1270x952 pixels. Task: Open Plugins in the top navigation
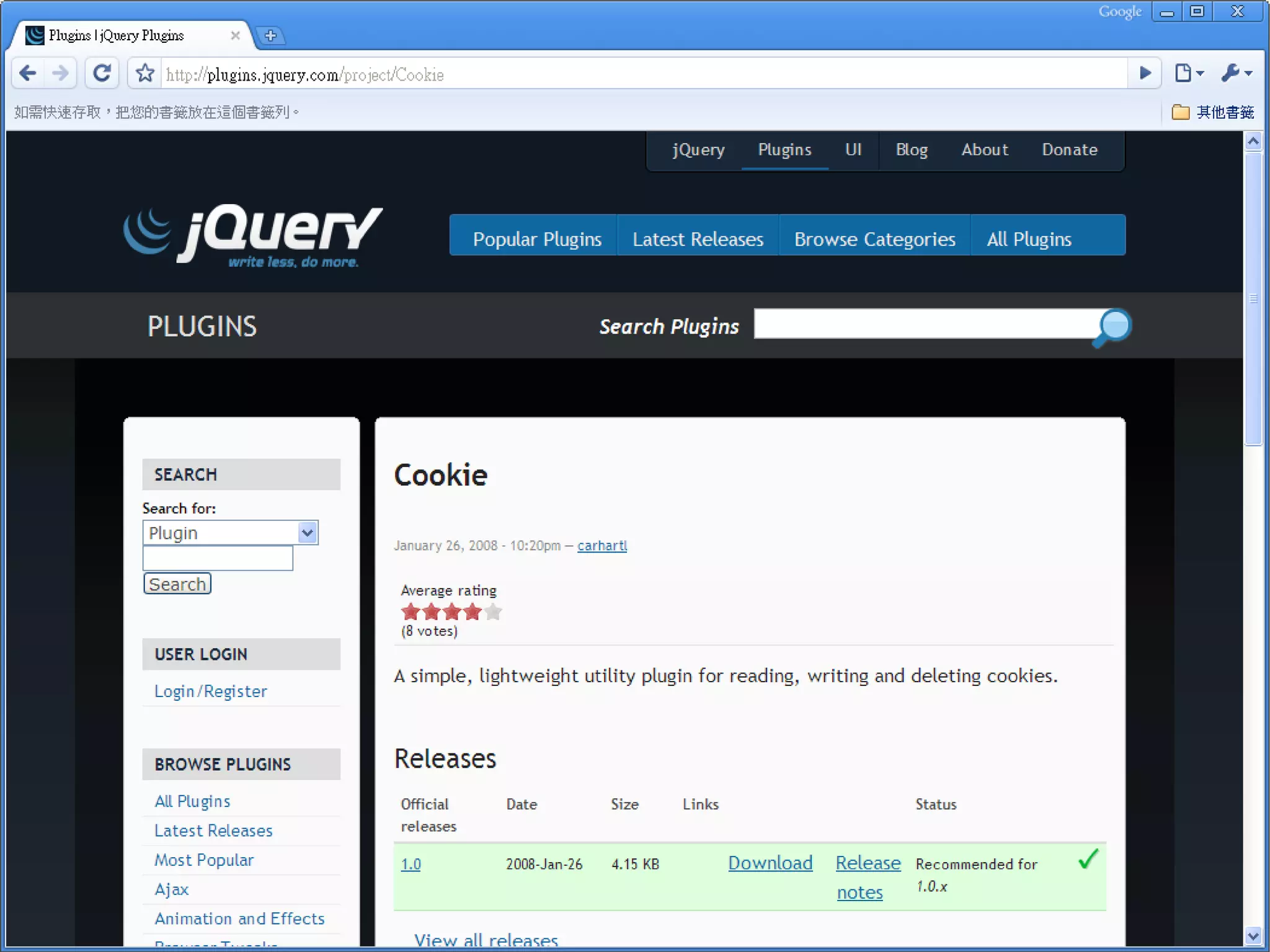(784, 149)
